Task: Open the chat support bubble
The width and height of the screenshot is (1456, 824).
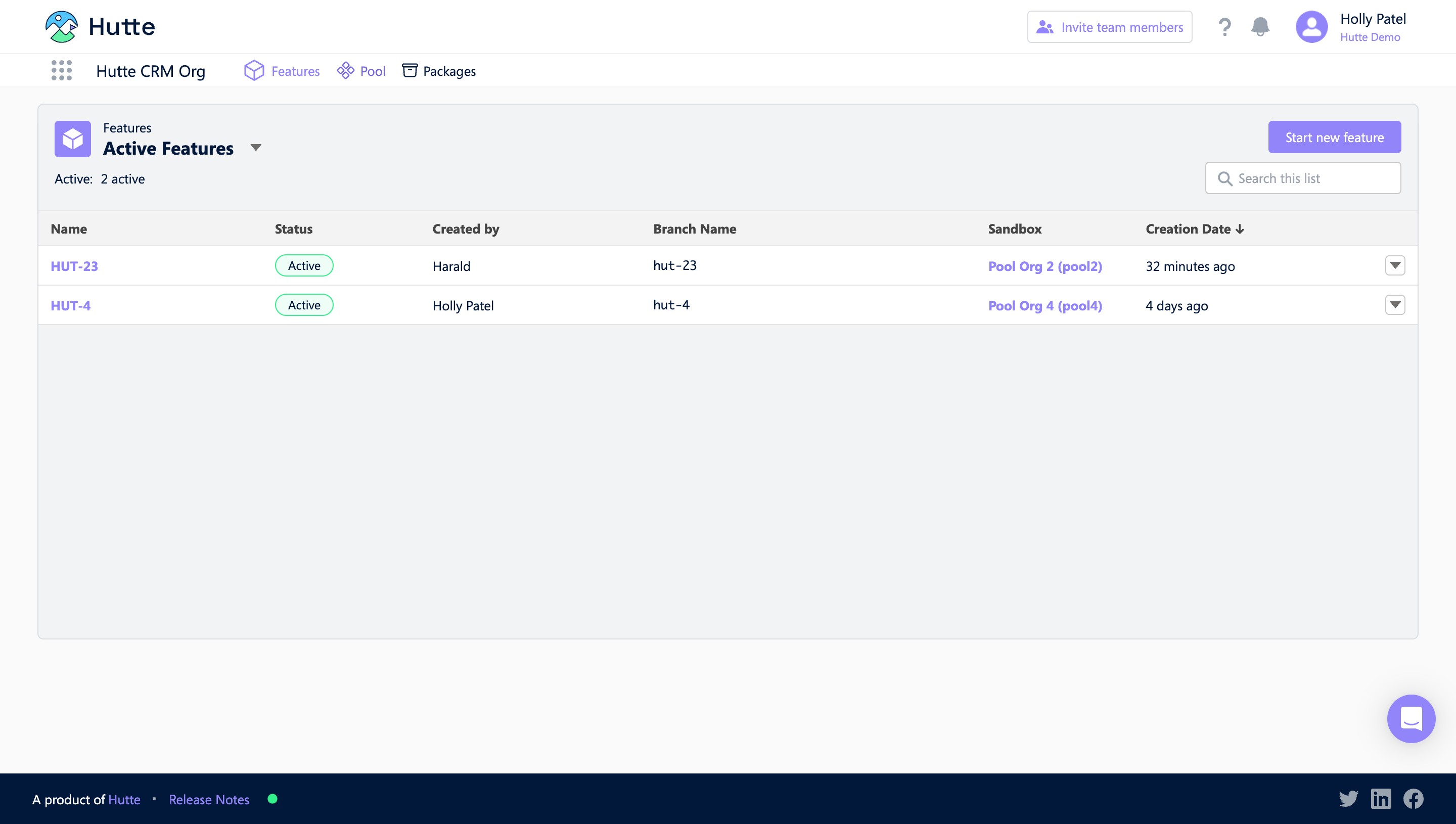Action: (1410, 718)
